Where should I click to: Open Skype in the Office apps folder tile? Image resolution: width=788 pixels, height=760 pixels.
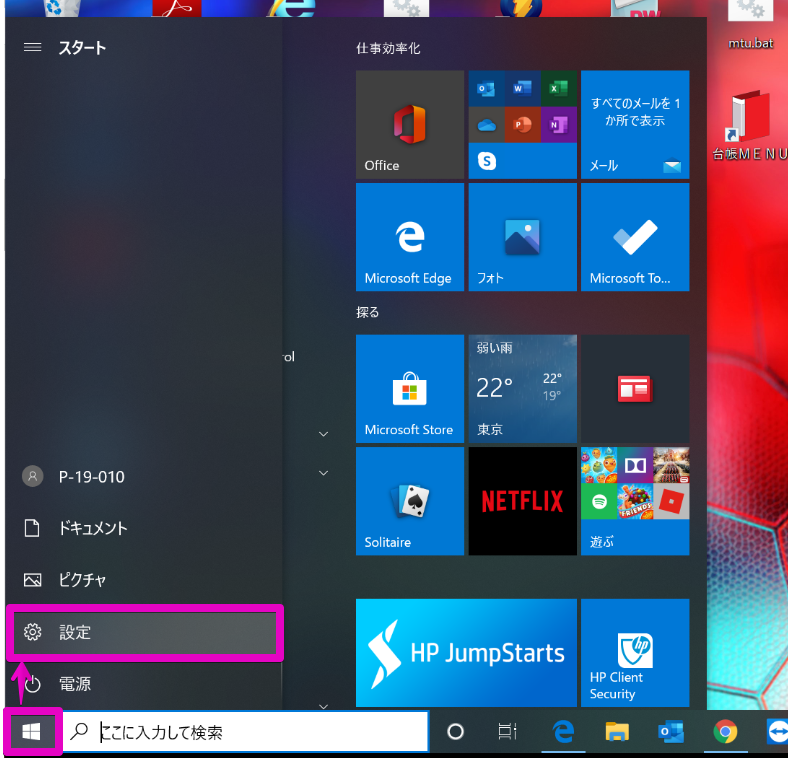tap(486, 161)
